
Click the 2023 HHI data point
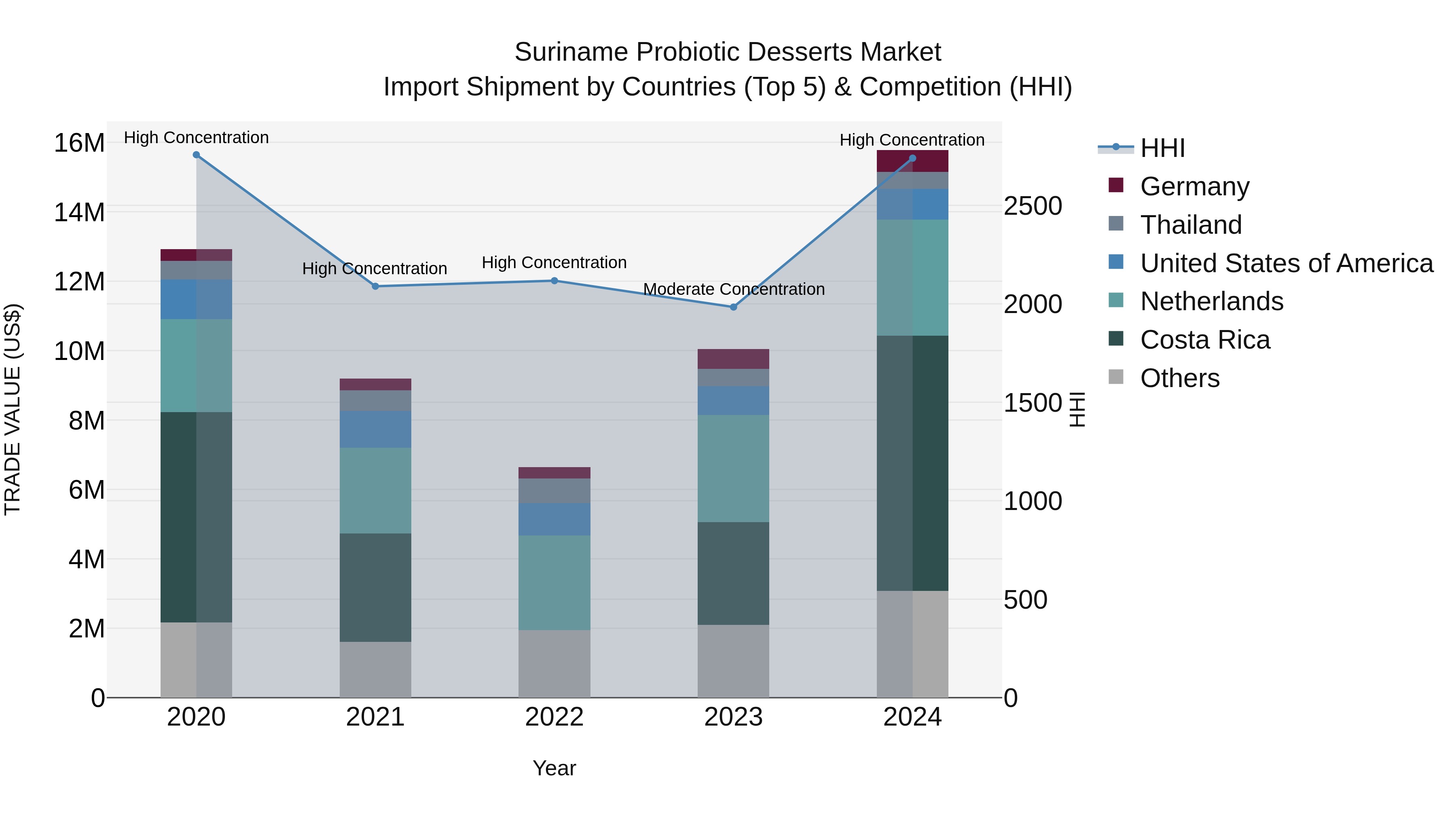coord(734,307)
